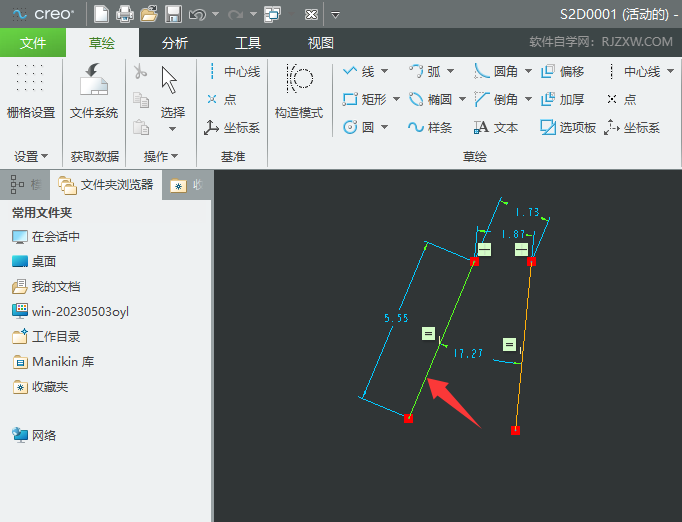Click the Print icon in the top toolbar
Screen dimensions: 682x522
pyautogui.click(x=125, y=14)
